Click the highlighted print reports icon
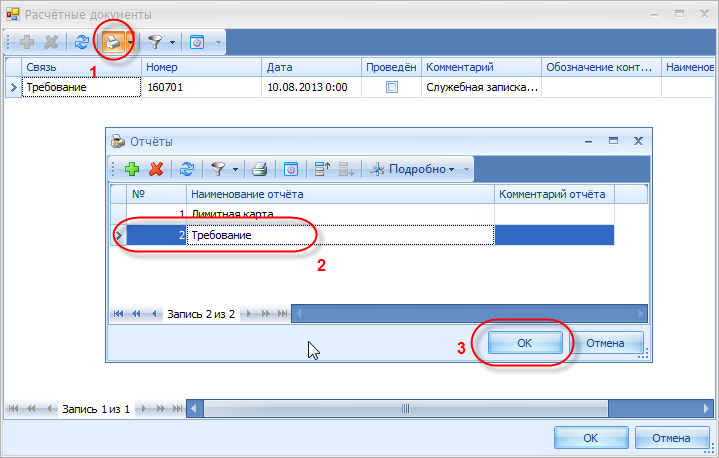Screen dimensions: 719x458 [113, 43]
